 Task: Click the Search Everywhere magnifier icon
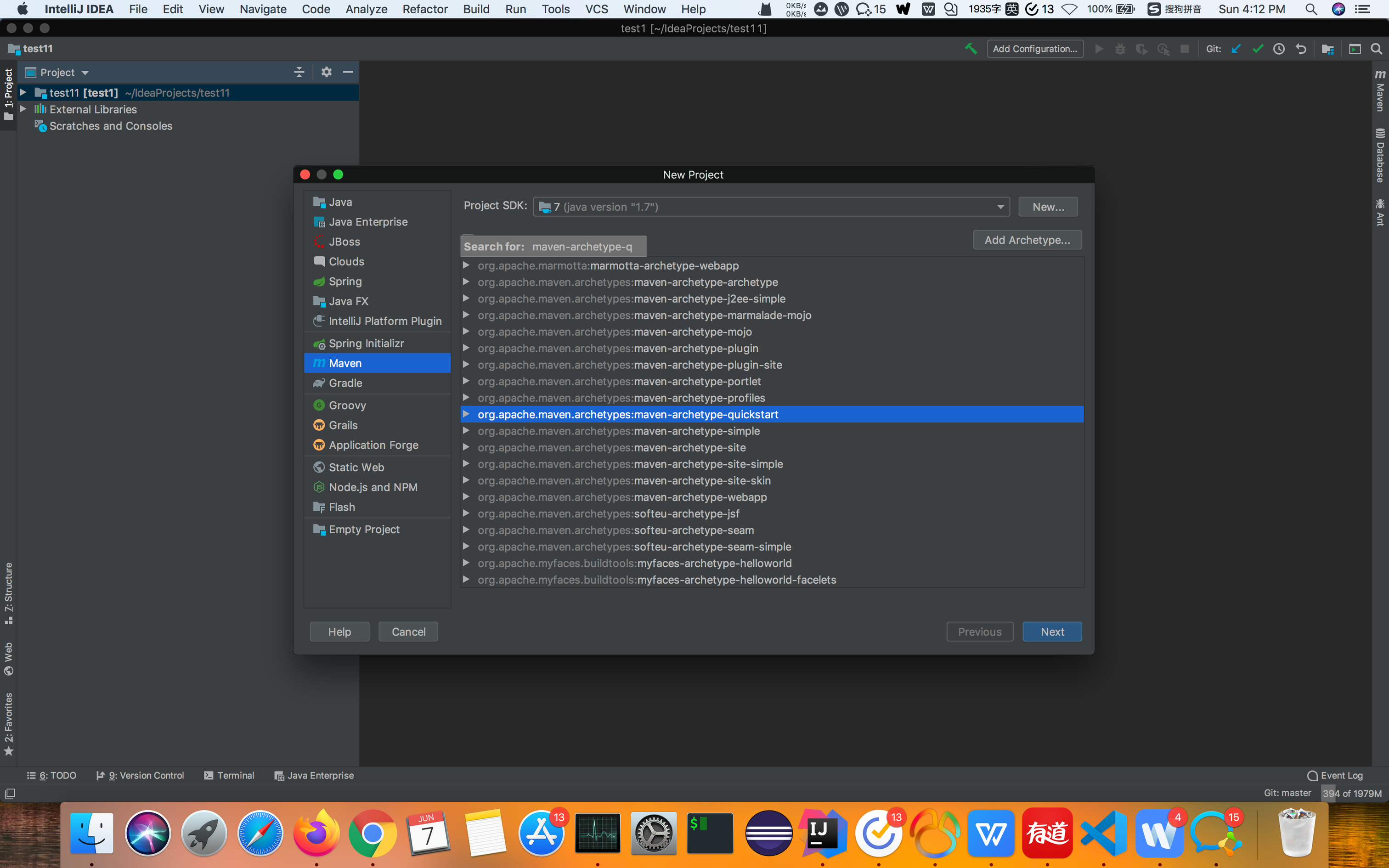click(x=1377, y=49)
